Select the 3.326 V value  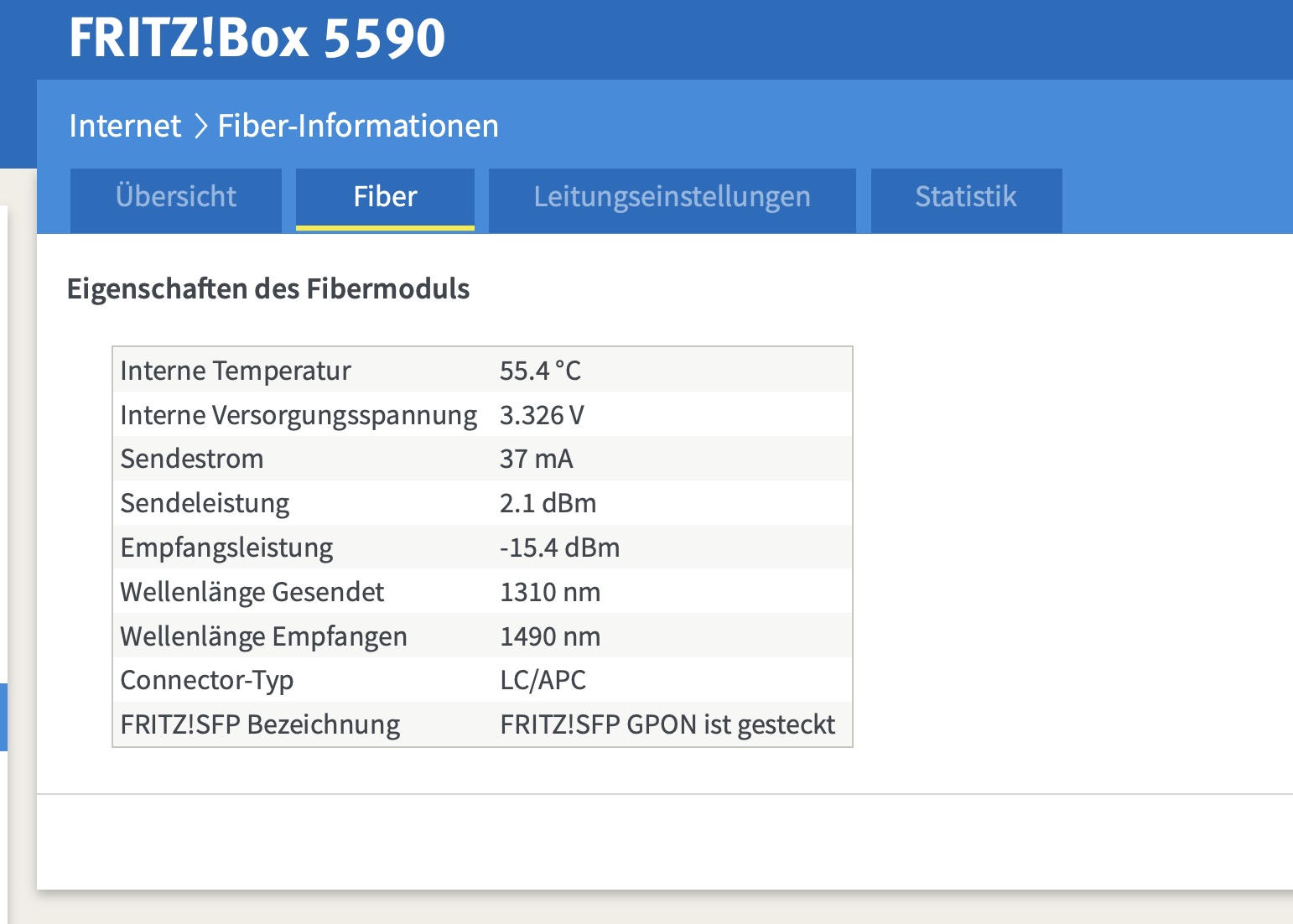tap(542, 415)
